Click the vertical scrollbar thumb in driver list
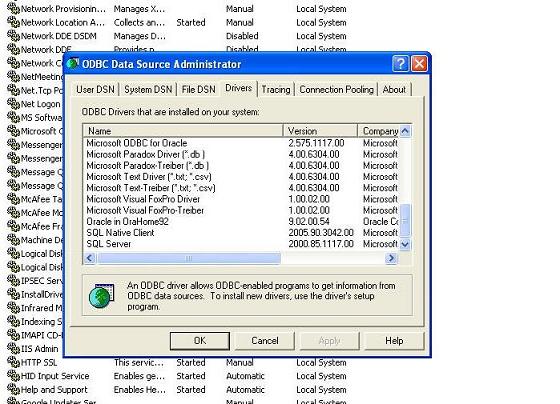 pyautogui.click(x=405, y=220)
